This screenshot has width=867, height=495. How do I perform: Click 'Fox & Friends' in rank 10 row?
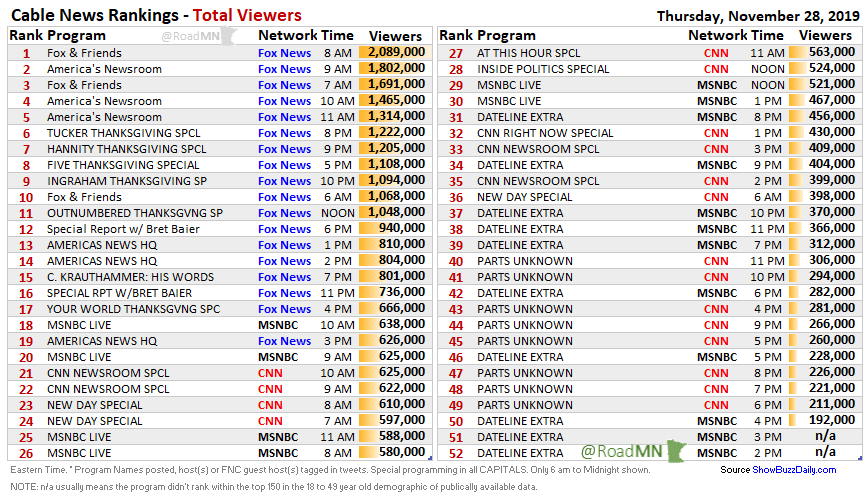point(84,197)
